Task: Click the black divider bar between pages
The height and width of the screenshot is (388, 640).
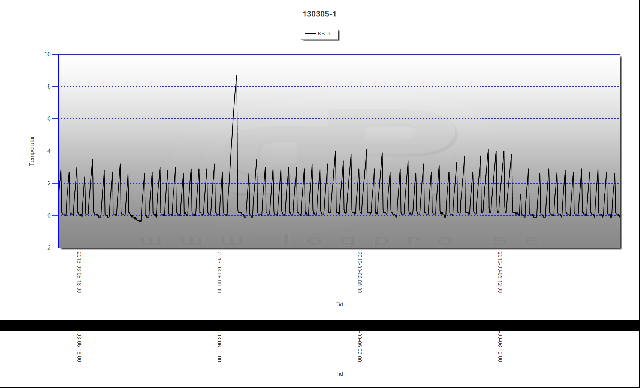Action: coord(320,325)
